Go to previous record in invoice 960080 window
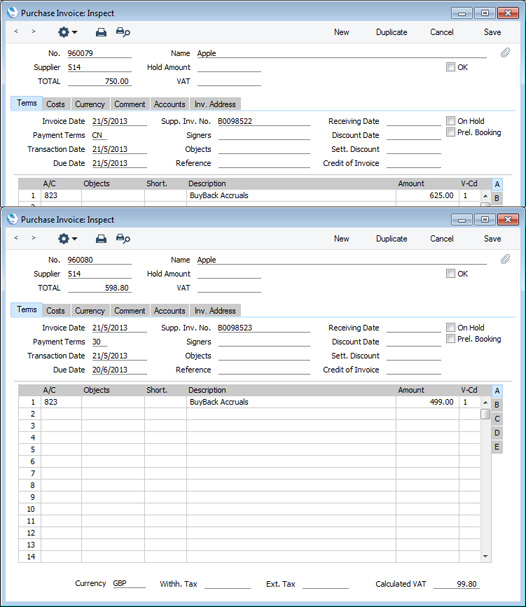 pyautogui.click(x=16, y=238)
